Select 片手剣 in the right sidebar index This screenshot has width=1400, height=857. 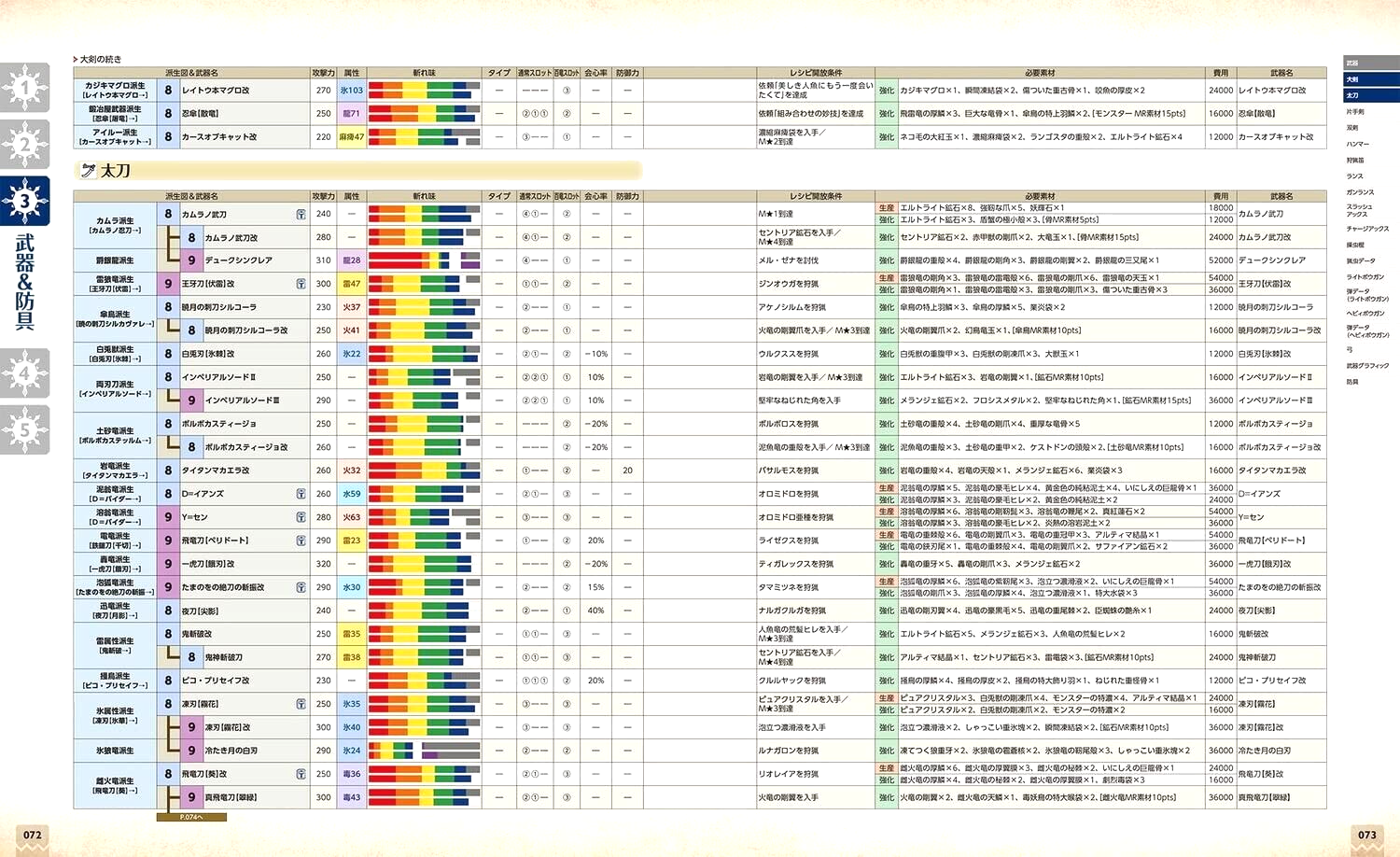coord(1355,112)
